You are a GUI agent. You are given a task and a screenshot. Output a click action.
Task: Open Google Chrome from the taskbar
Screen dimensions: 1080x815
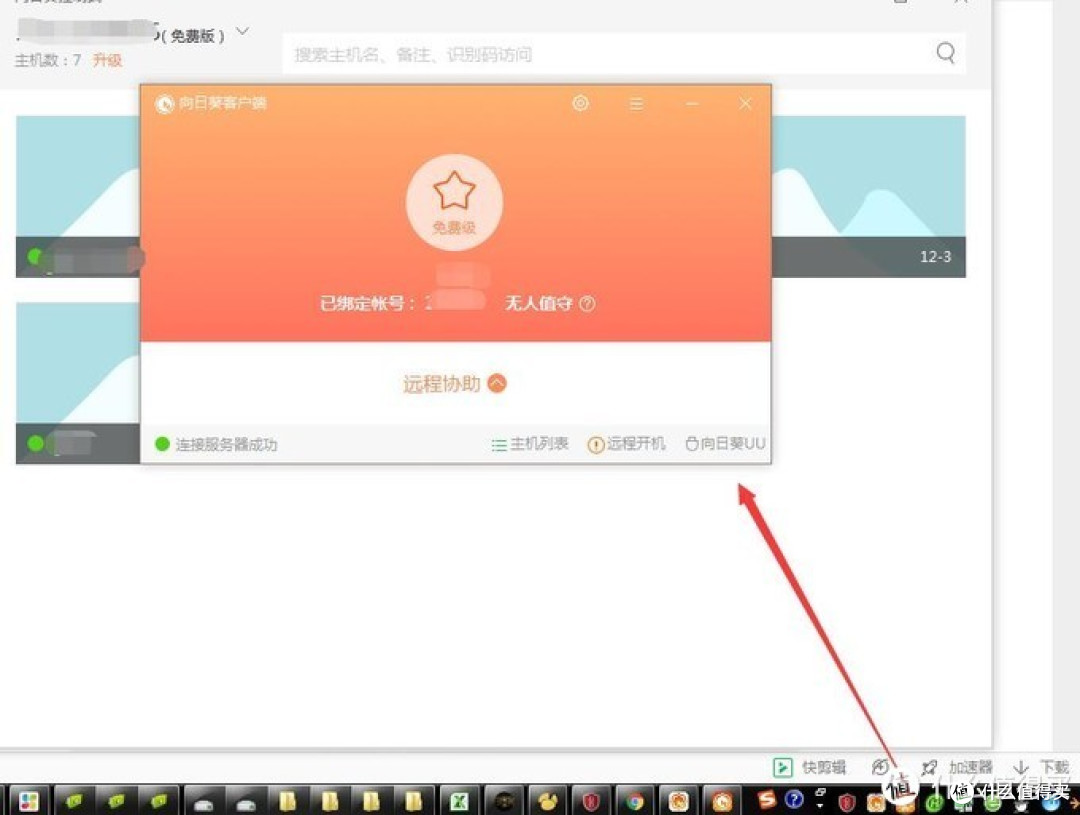(635, 801)
